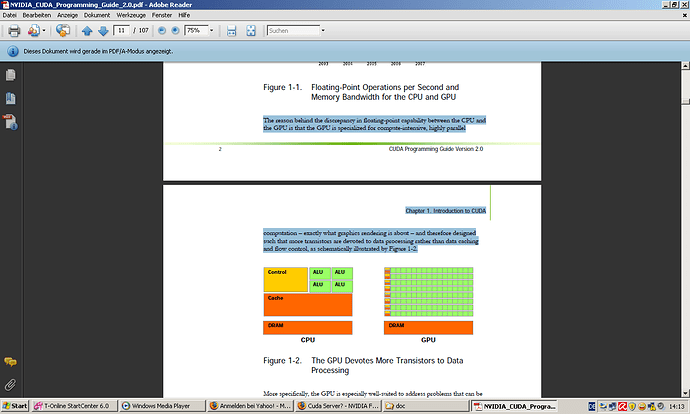The image size is (690, 414).
Task: Click the DRAM block under CPU
Action: click(x=308, y=328)
